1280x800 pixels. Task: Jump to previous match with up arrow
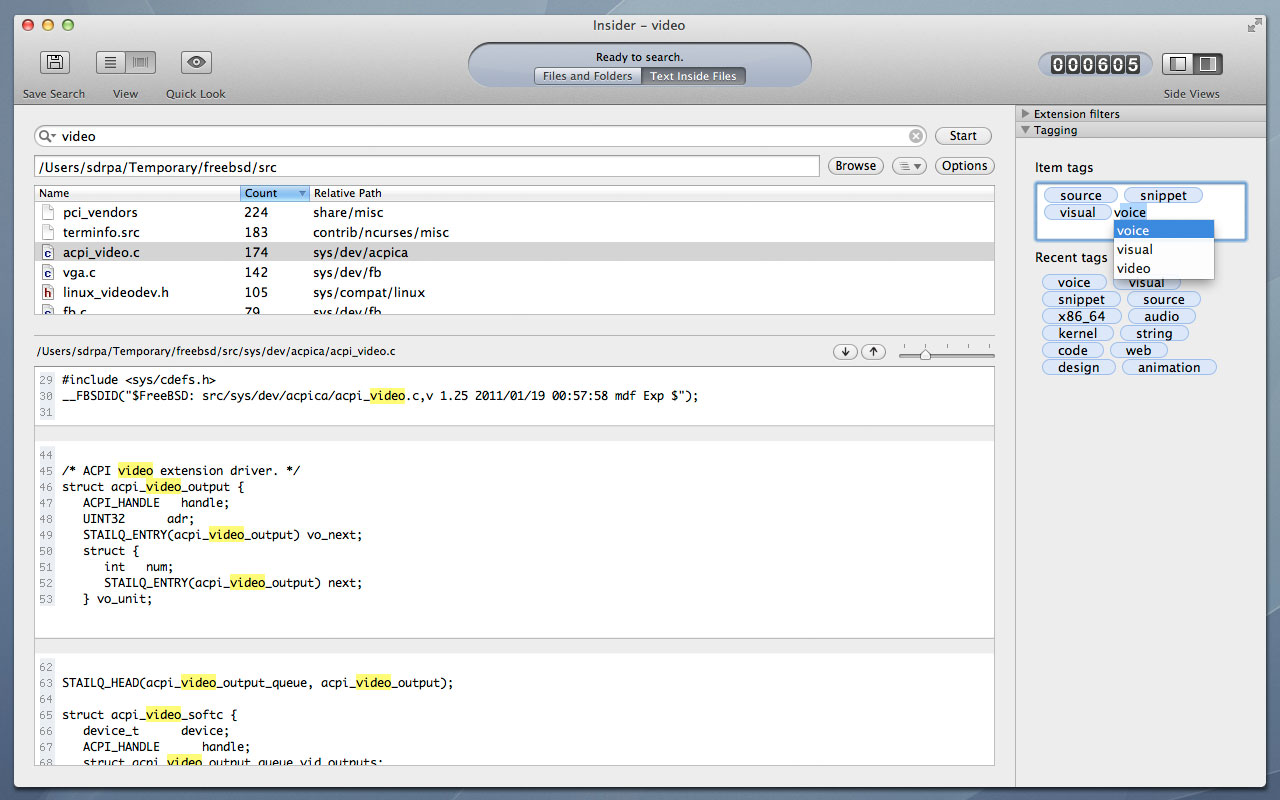873,351
